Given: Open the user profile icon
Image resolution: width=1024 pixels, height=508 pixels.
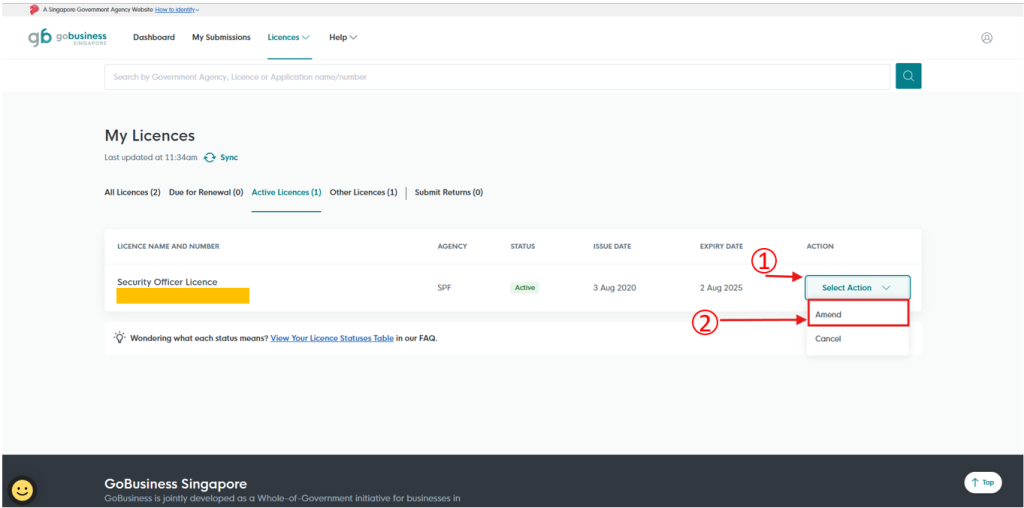Looking at the screenshot, I should [987, 38].
